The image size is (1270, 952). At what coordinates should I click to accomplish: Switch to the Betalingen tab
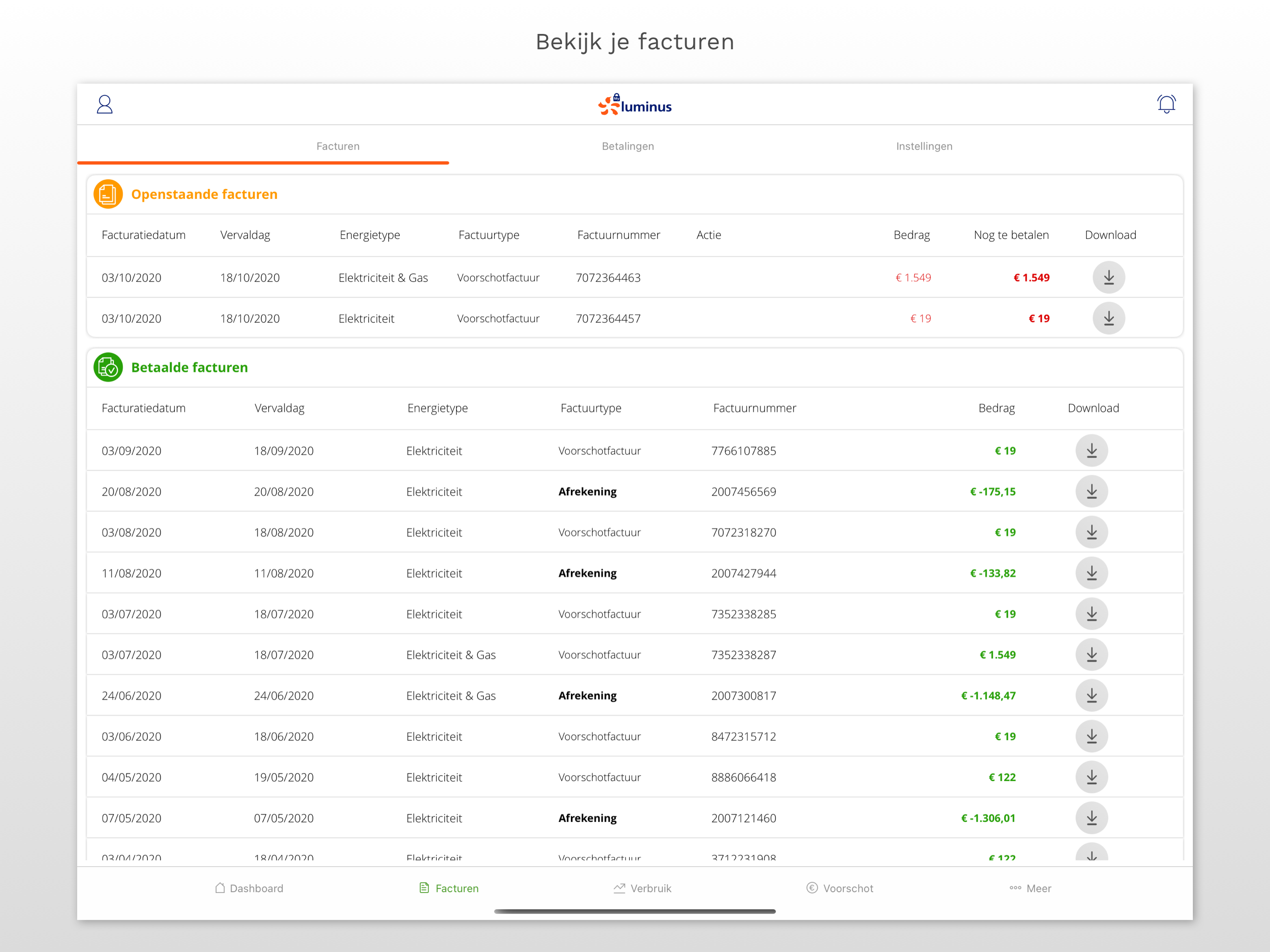628,146
